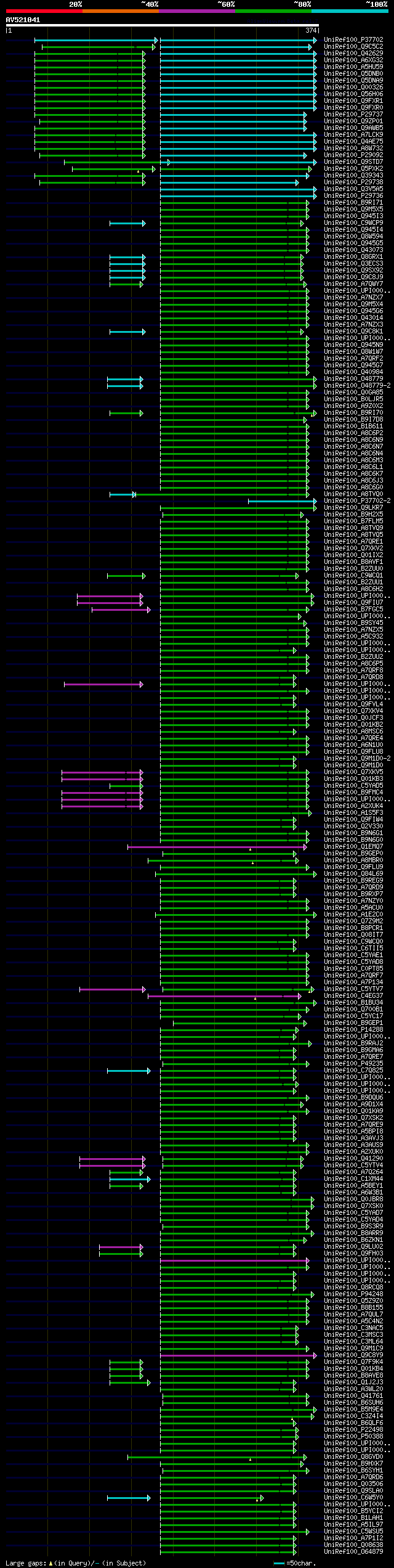Select the UniRef100_Q4AE75 label
394x1568 pixels.
[353, 141]
